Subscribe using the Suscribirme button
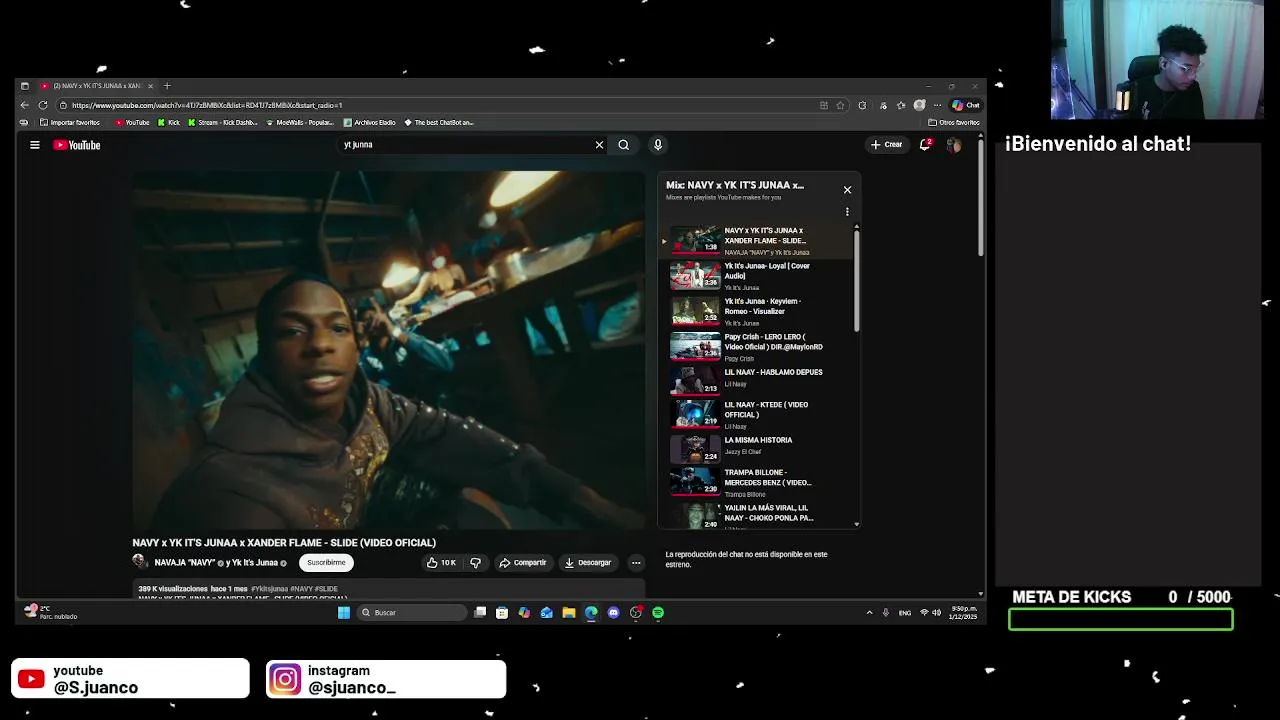1280x720 pixels. tap(326, 563)
